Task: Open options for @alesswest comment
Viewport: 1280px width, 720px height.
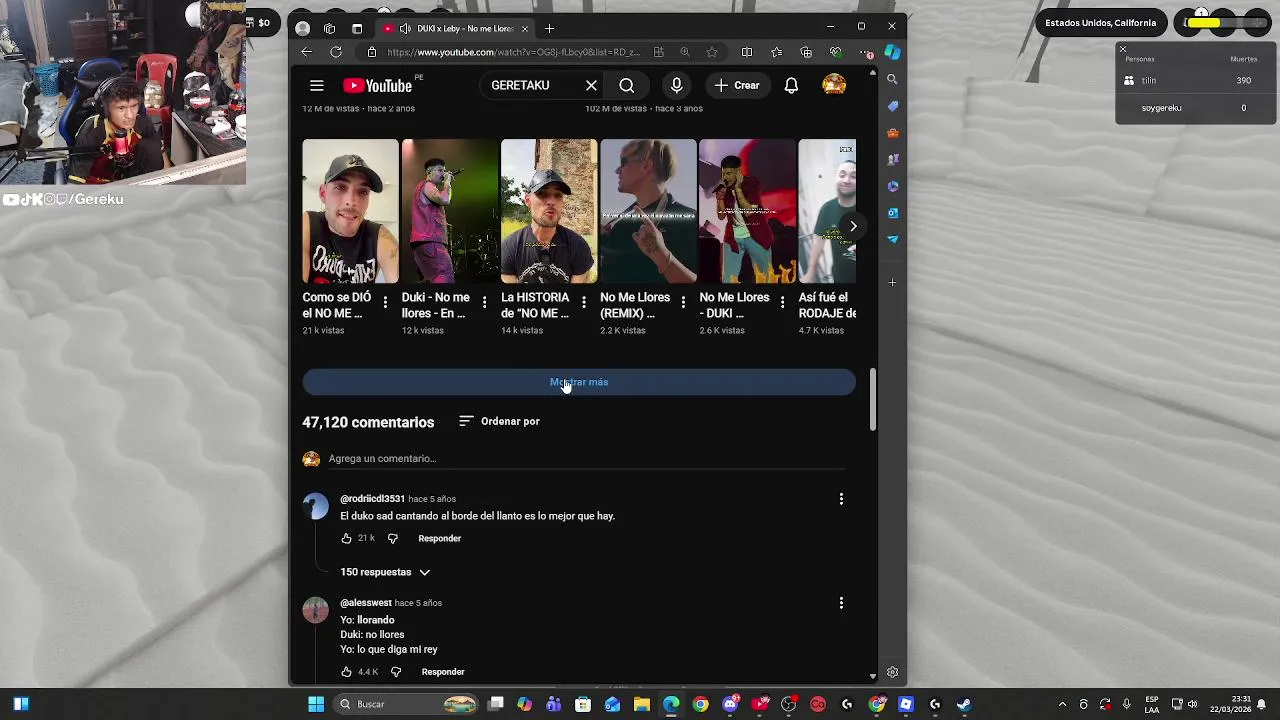Action: [841, 603]
